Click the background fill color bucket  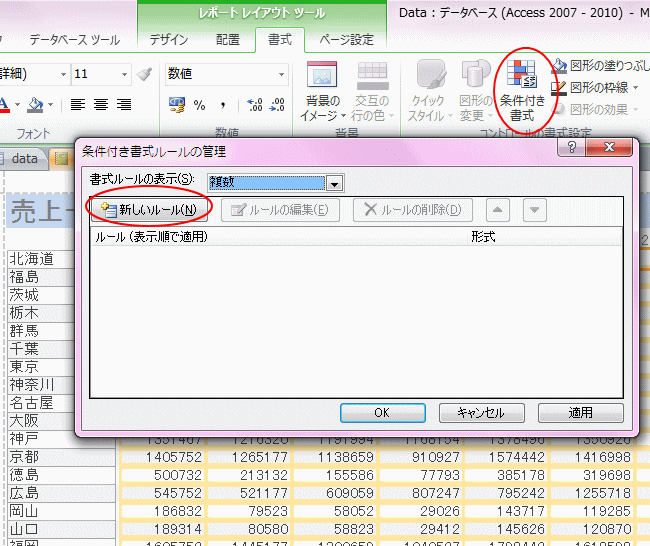point(35,104)
